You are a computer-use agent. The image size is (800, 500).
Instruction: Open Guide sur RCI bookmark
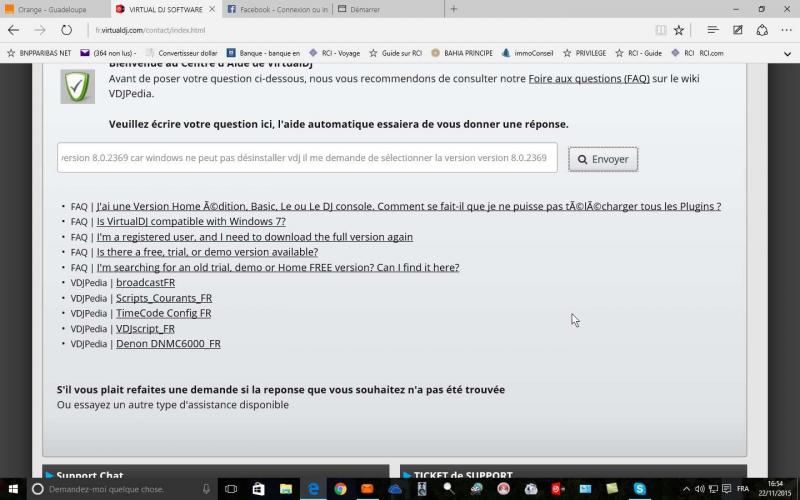(x=396, y=53)
